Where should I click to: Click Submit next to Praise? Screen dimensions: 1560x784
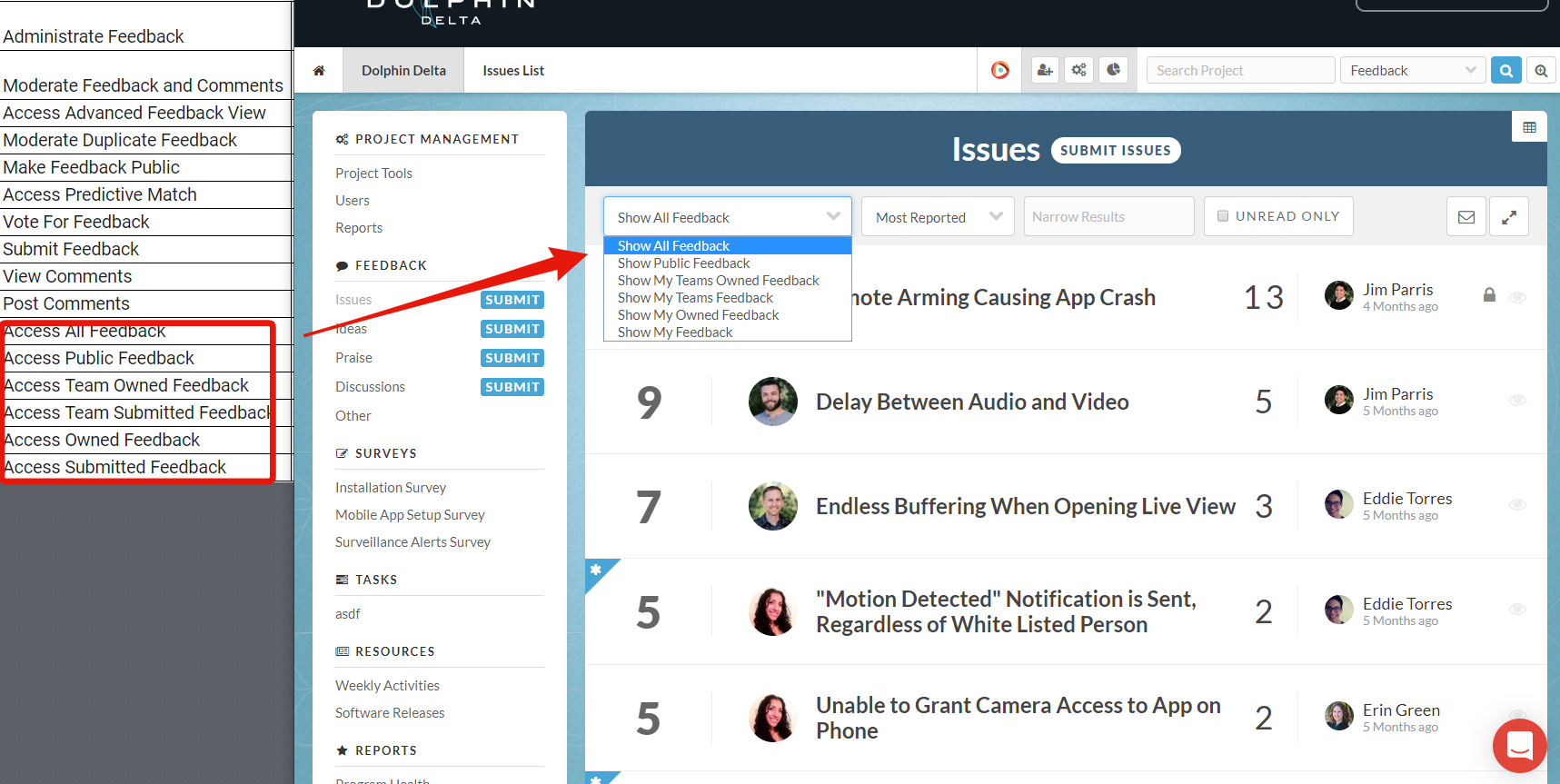pyautogui.click(x=512, y=358)
